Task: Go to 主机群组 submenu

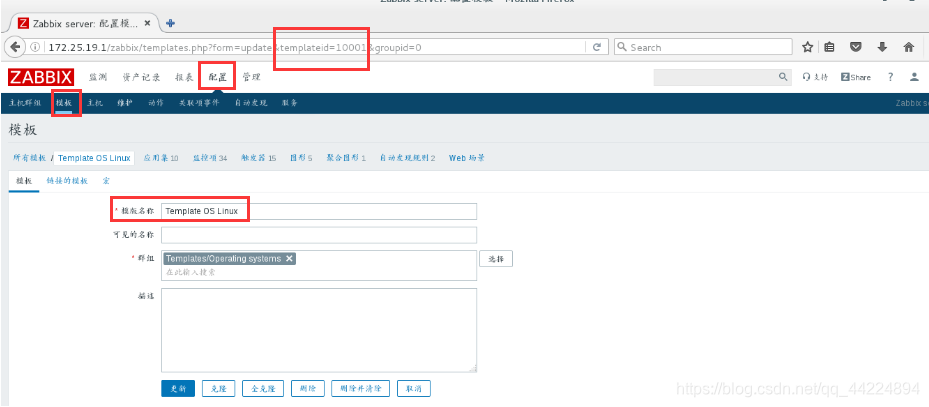Action: pos(25,102)
